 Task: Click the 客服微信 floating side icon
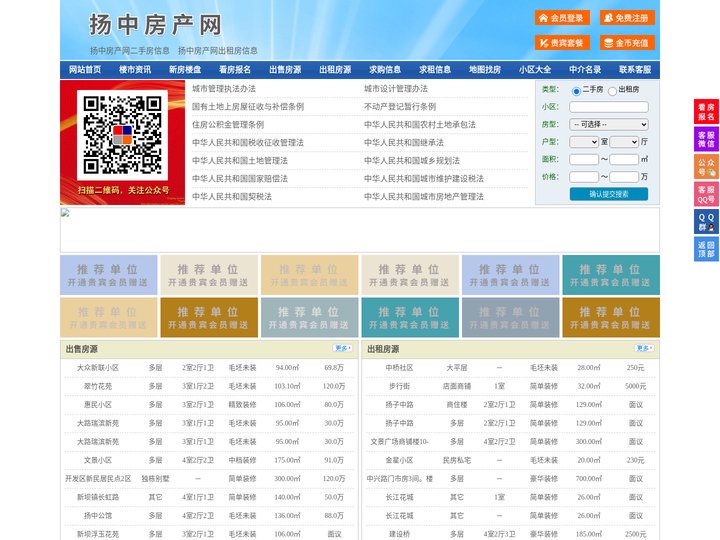click(706, 139)
